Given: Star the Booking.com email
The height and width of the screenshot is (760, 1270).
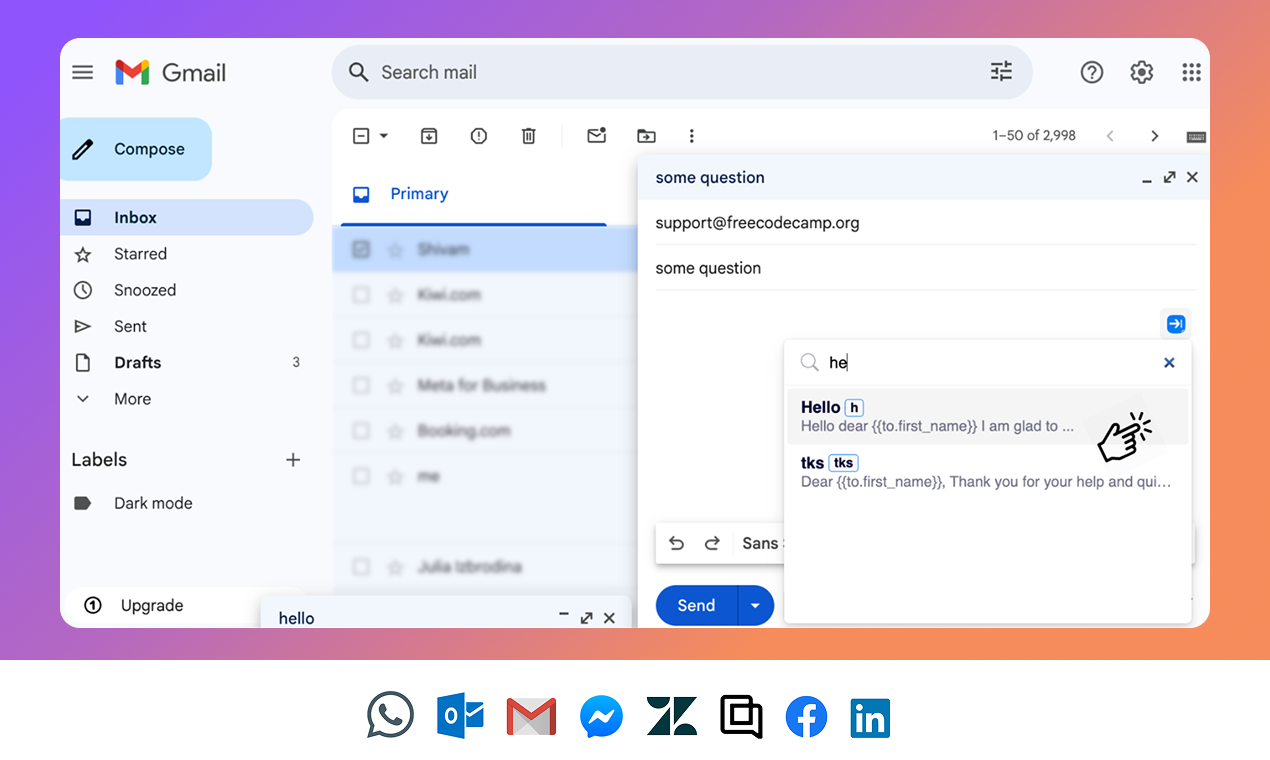Looking at the screenshot, I should pyautogui.click(x=396, y=431).
